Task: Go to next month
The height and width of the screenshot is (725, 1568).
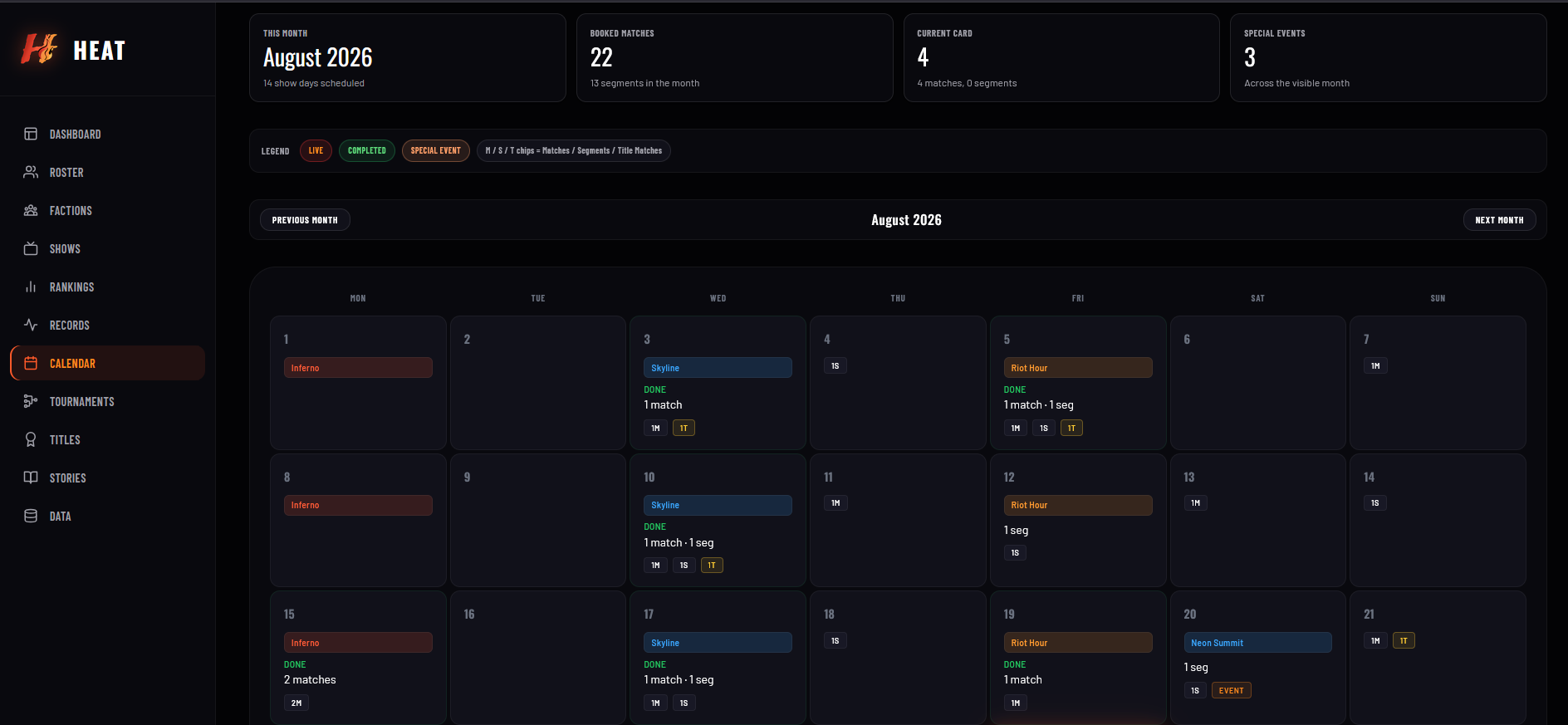Action: pos(1499,220)
